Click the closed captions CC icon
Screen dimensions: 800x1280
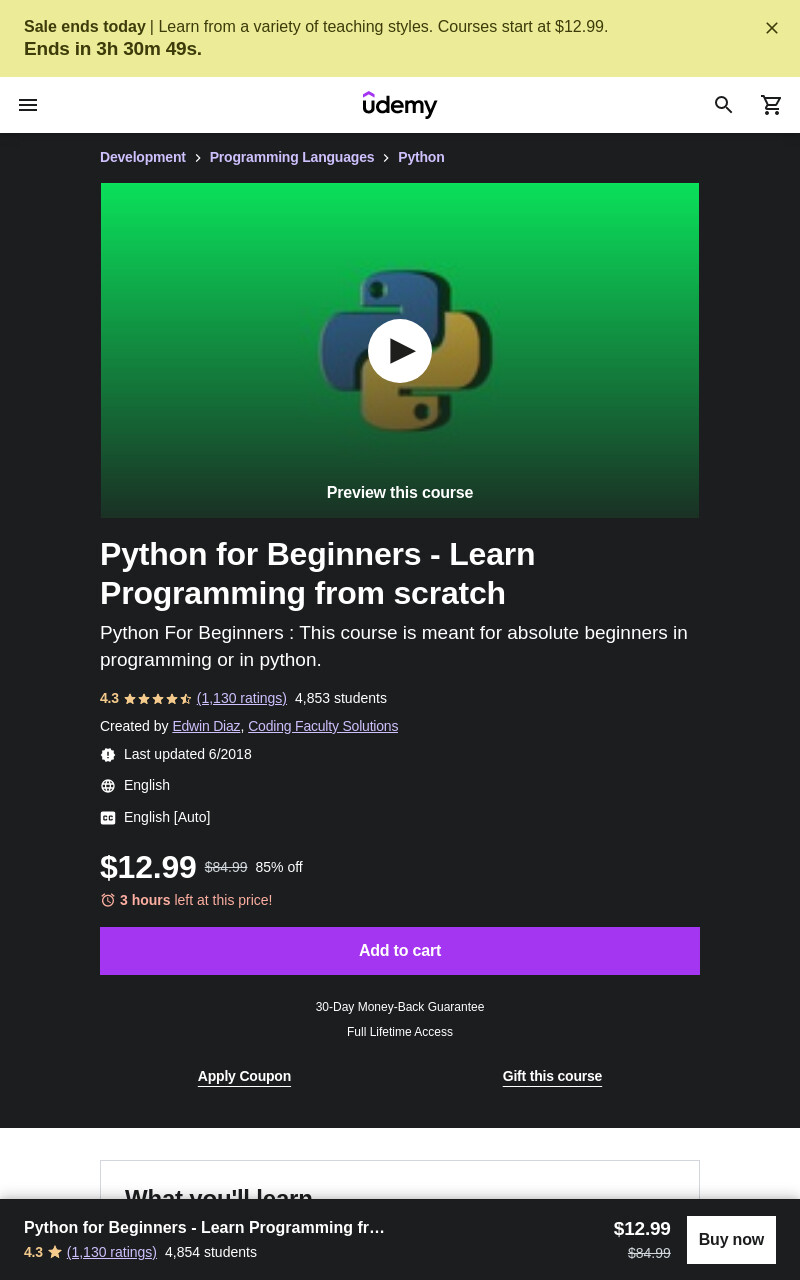click(x=108, y=818)
